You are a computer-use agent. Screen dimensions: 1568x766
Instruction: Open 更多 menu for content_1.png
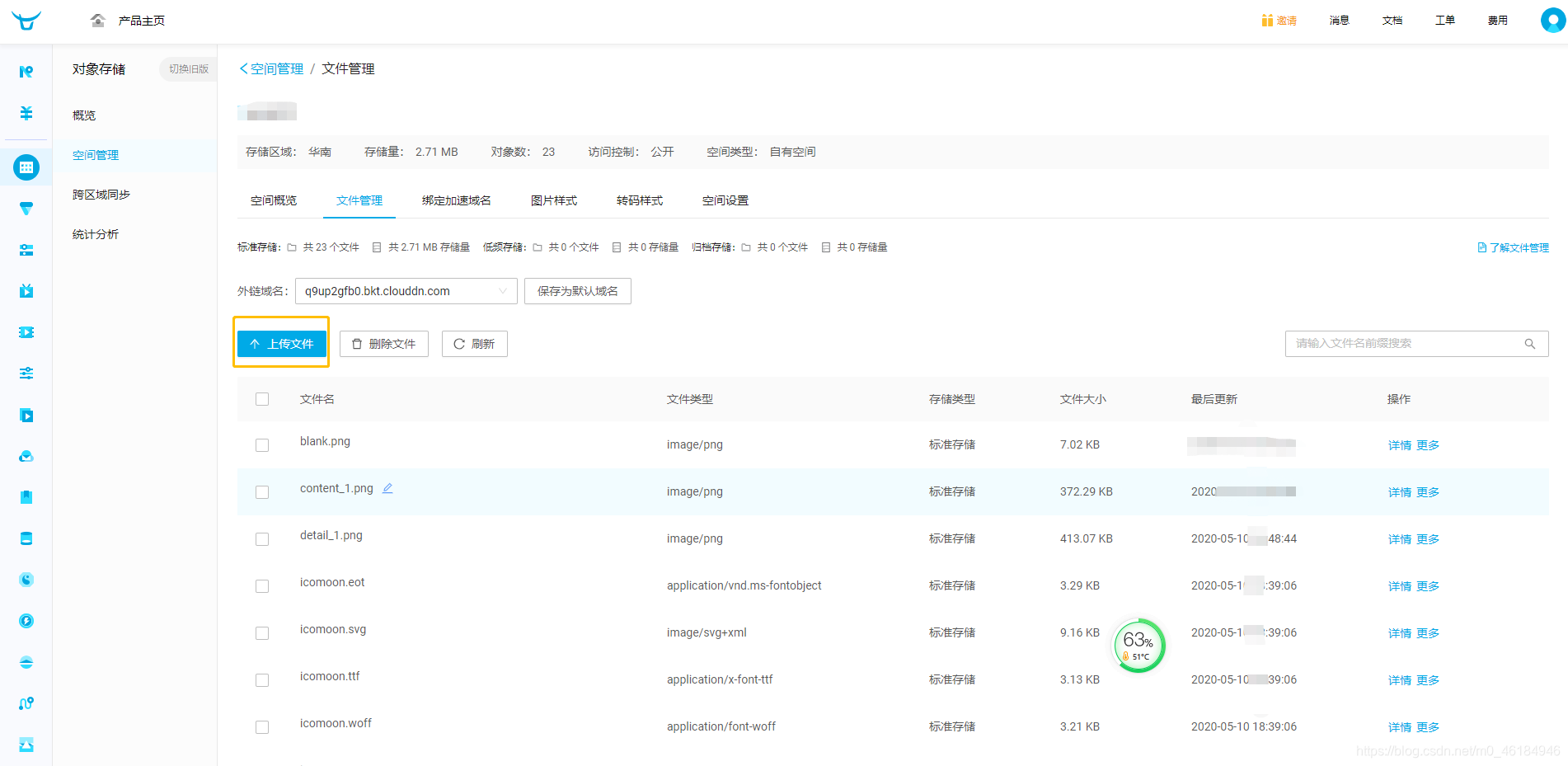[1428, 492]
